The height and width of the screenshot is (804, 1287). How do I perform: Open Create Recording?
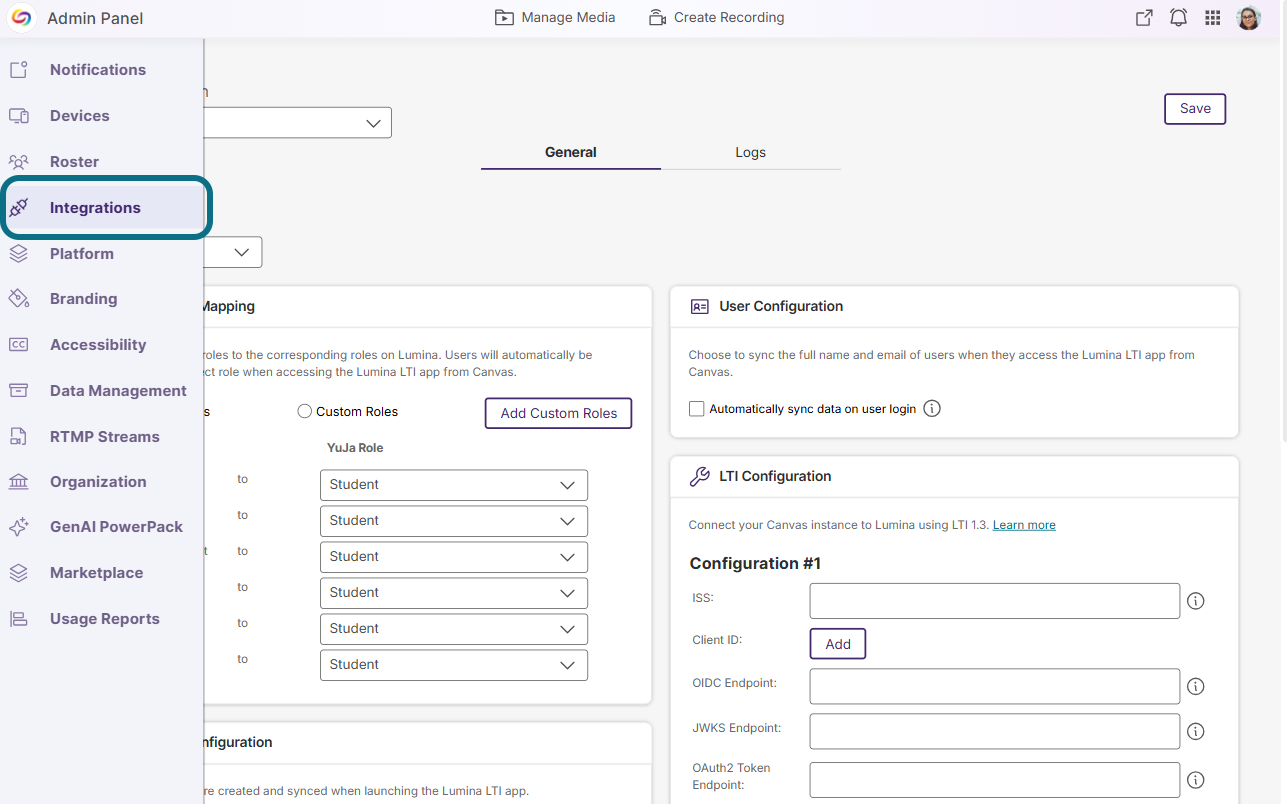716,17
